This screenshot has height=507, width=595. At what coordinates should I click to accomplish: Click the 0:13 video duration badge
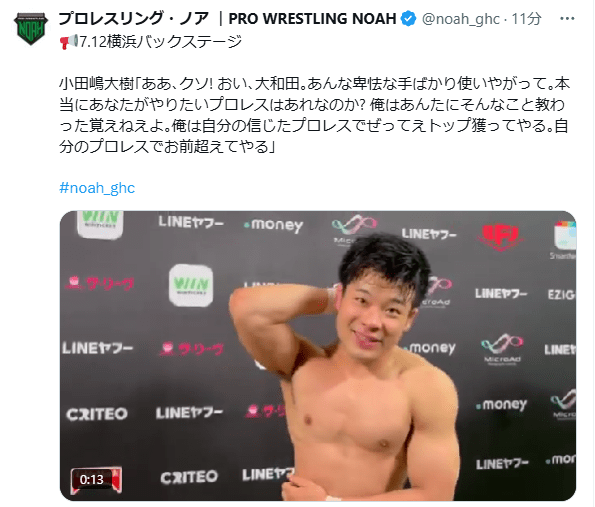pyautogui.click(x=92, y=479)
